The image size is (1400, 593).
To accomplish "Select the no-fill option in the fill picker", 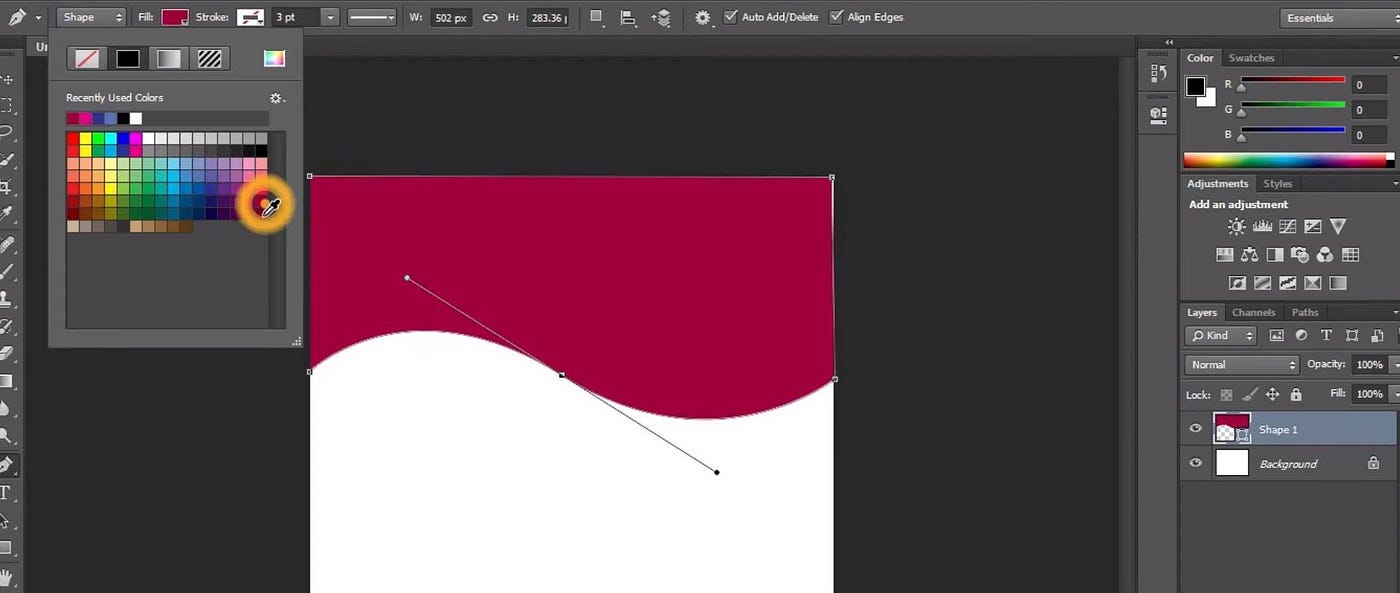I will 86,58.
